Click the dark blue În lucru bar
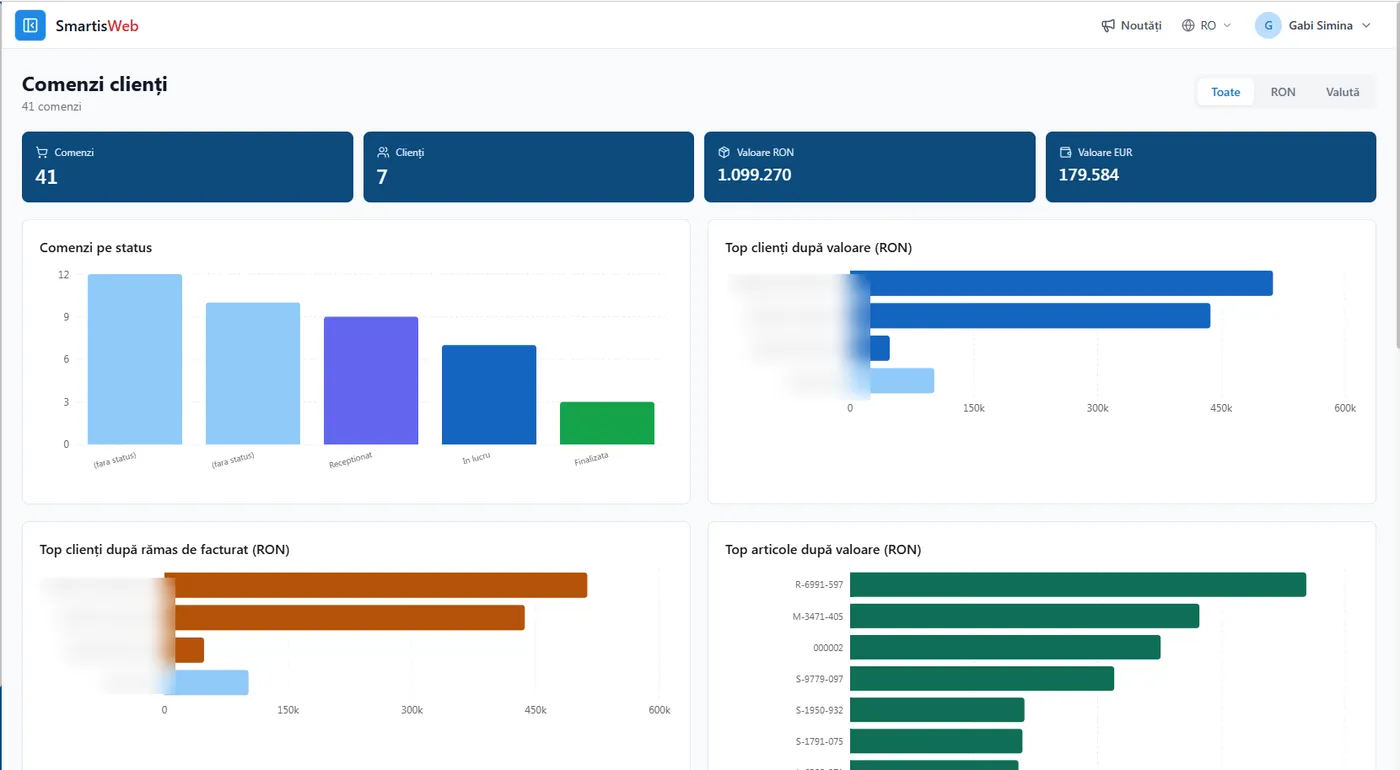Viewport: 1400px width, 770px height. click(x=489, y=394)
